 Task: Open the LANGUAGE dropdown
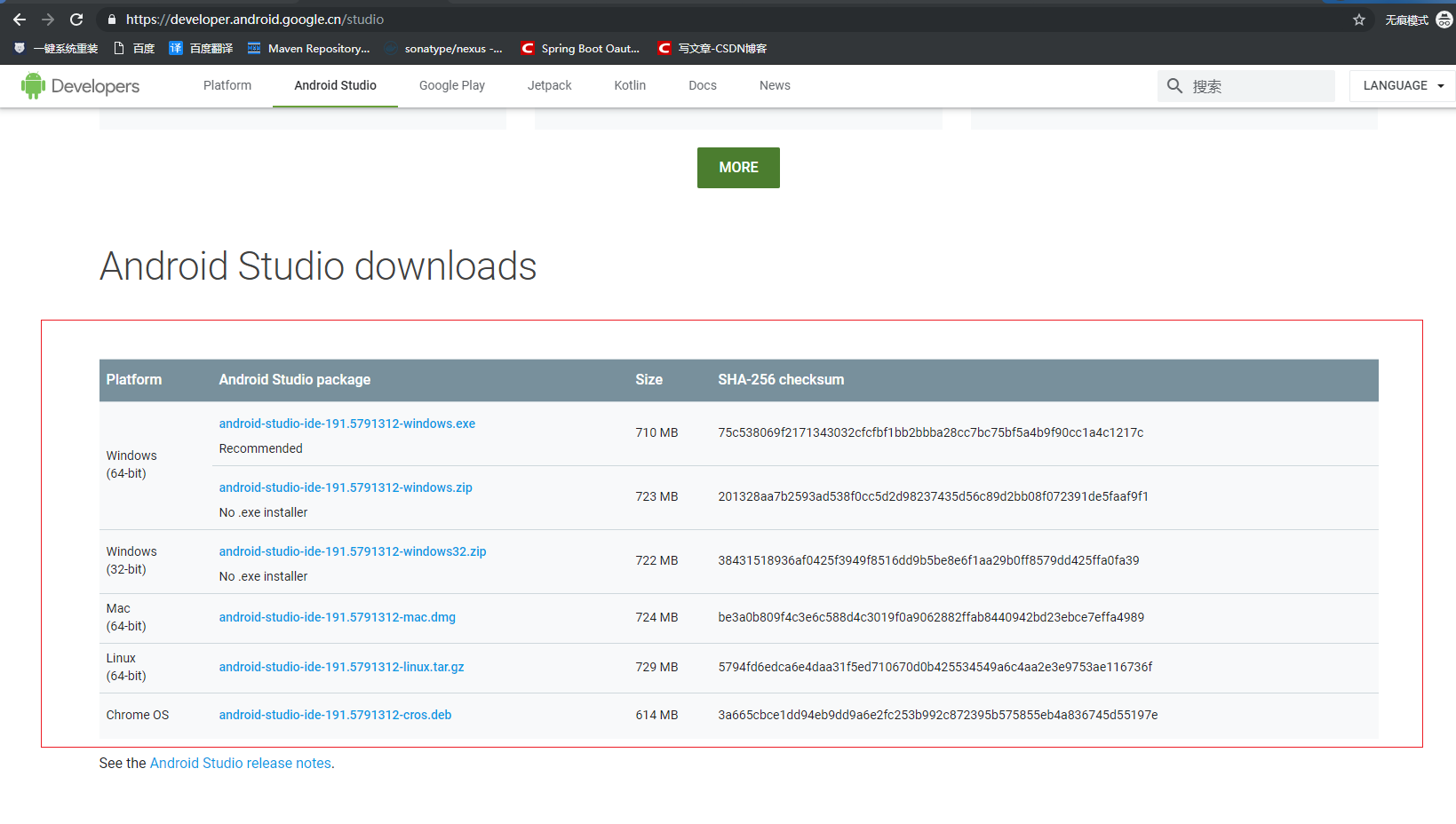click(x=1403, y=86)
